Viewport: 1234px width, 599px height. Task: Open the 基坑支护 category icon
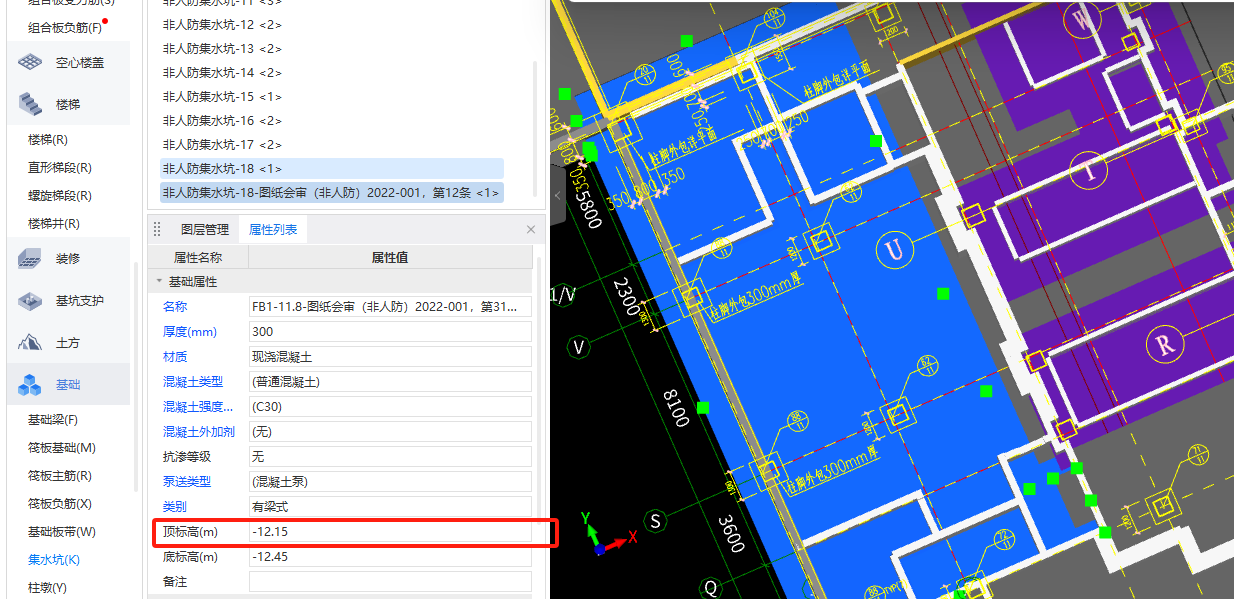[29, 301]
